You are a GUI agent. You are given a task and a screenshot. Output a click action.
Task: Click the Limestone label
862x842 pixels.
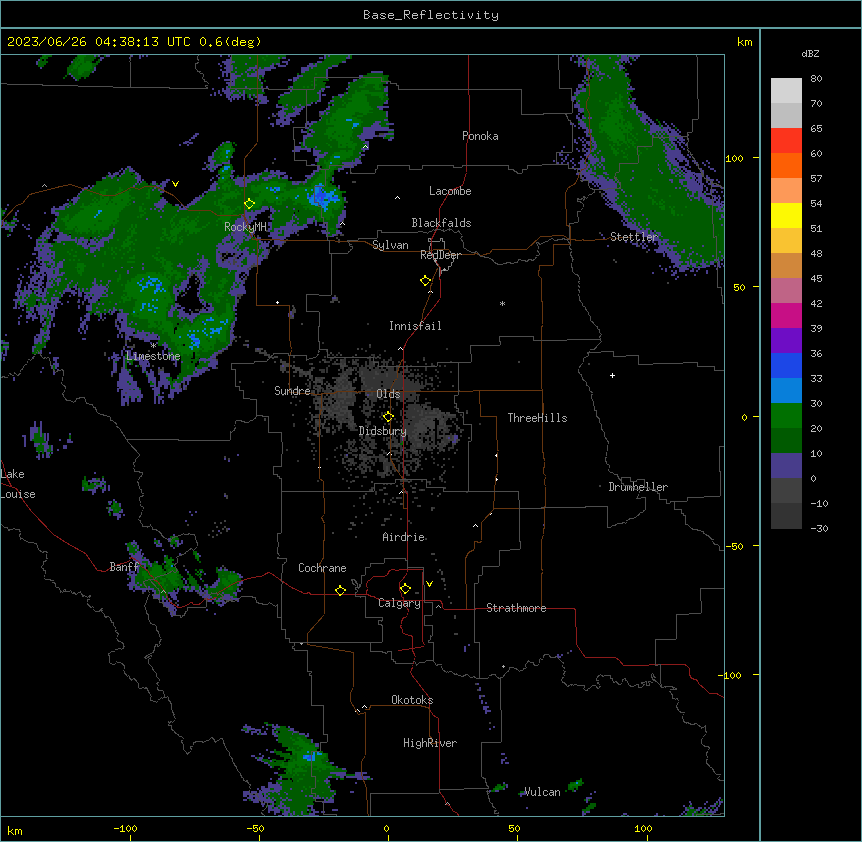pos(153,356)
